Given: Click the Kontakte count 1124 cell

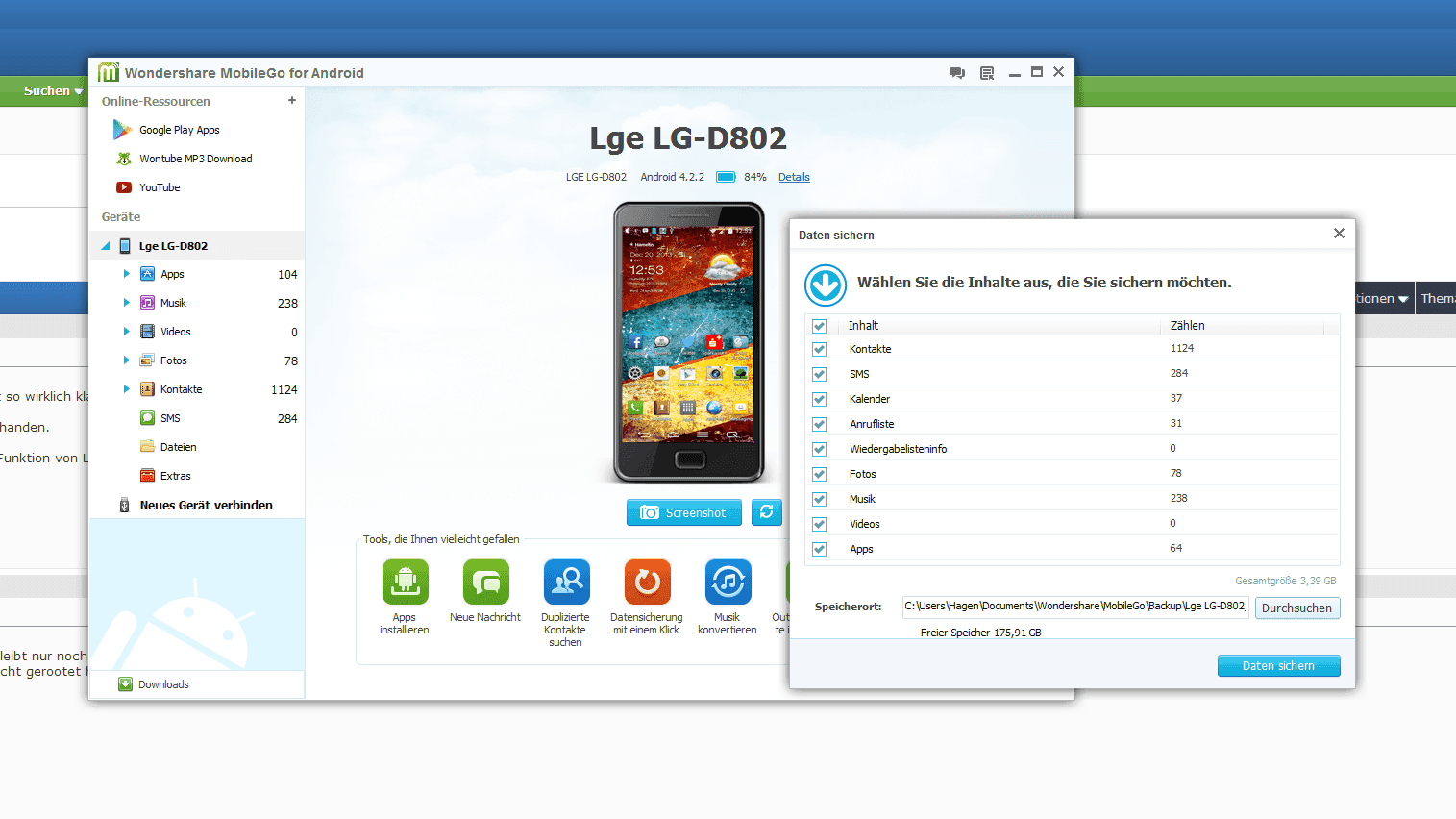Looking at the screenshot, I should tap(1182, 349).
